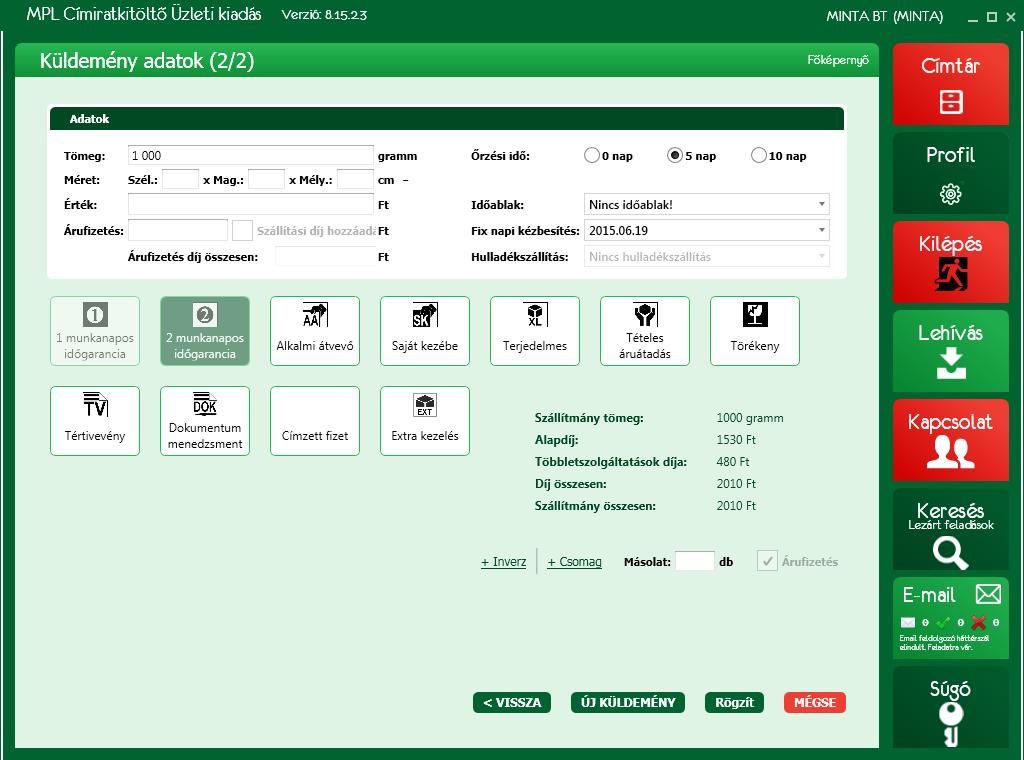Viewport: 1024px width, 760px height.
Task: Open Profil settings gear button
Action: tap(950, 173)
